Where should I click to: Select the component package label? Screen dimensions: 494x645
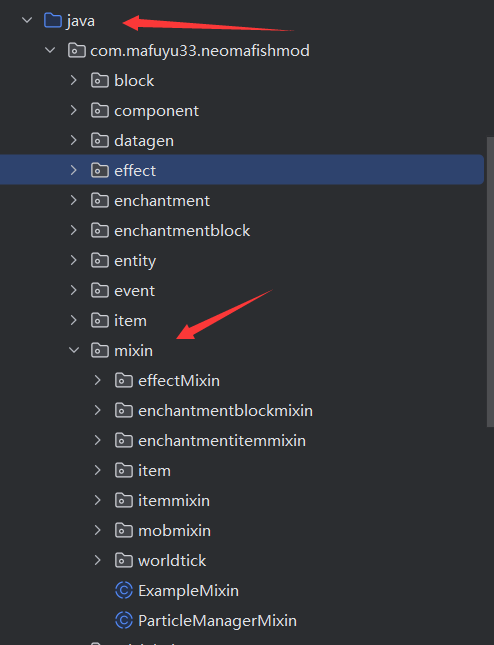point(156,111)
